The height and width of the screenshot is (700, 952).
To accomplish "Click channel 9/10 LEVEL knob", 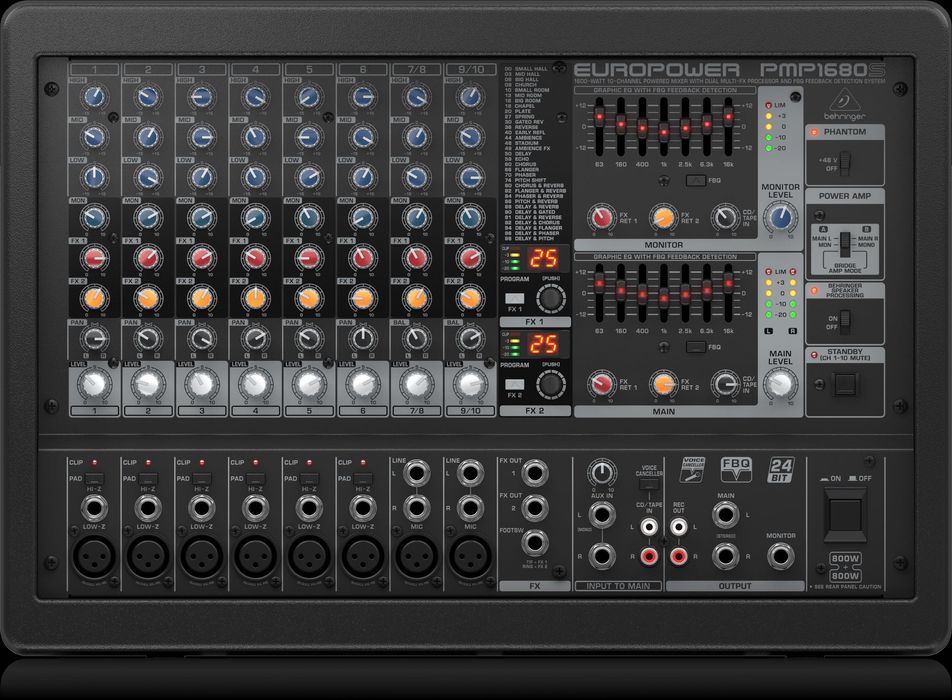I will pos(470,384).
